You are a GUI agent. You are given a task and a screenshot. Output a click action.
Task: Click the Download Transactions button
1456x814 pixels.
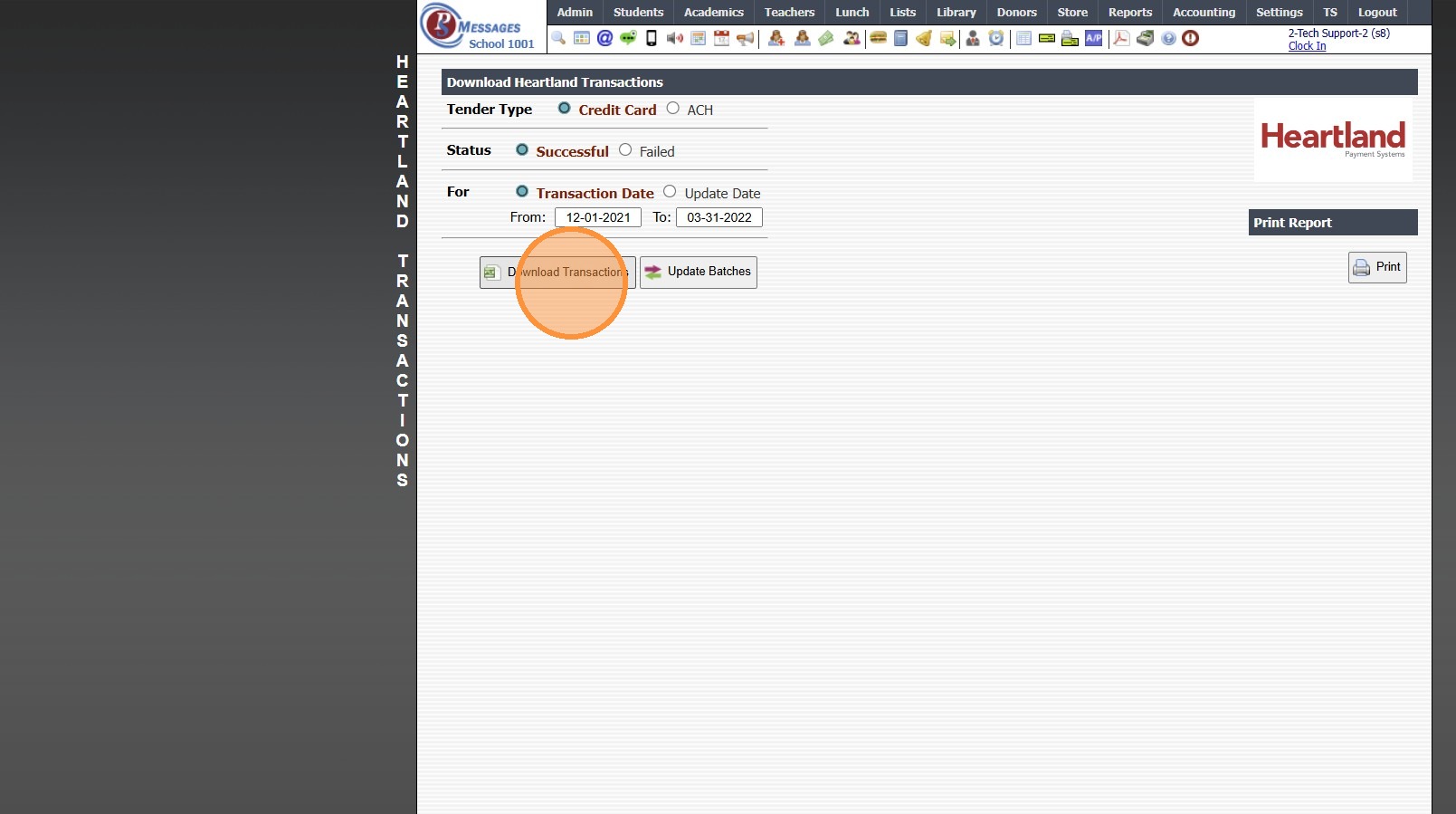(557, 273)
